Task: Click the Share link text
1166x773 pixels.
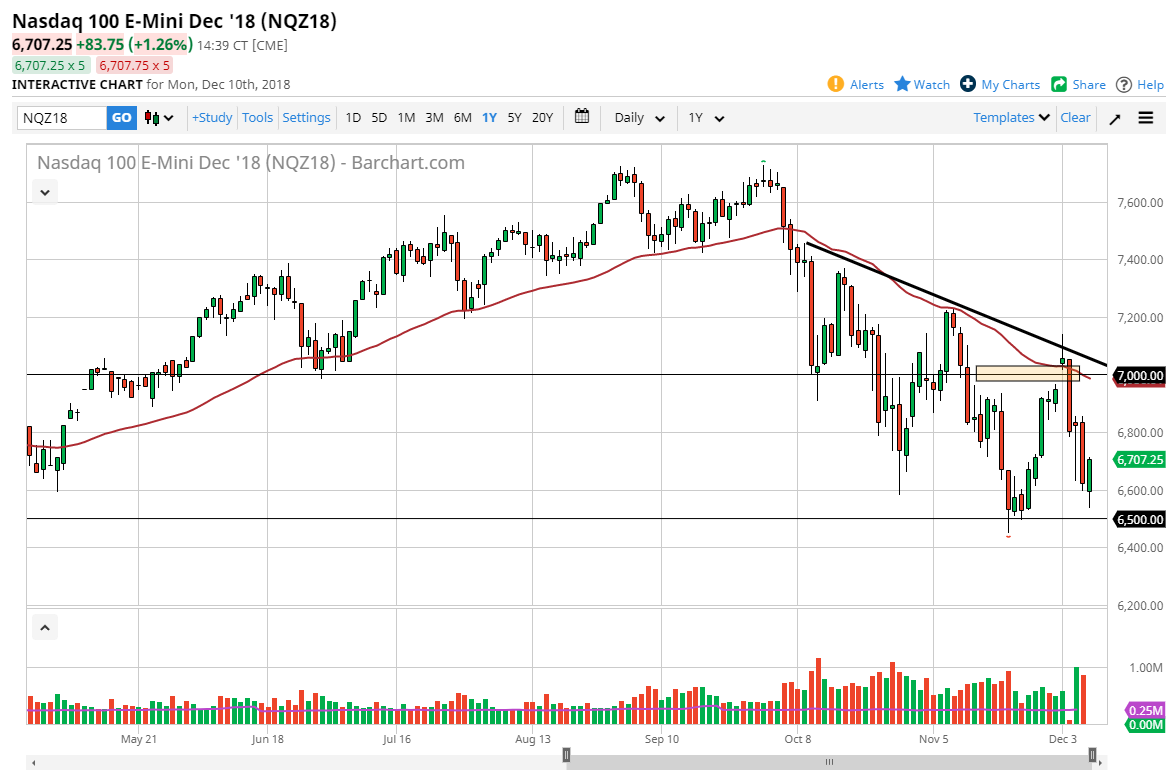Action: click(x=1089, y=85)
